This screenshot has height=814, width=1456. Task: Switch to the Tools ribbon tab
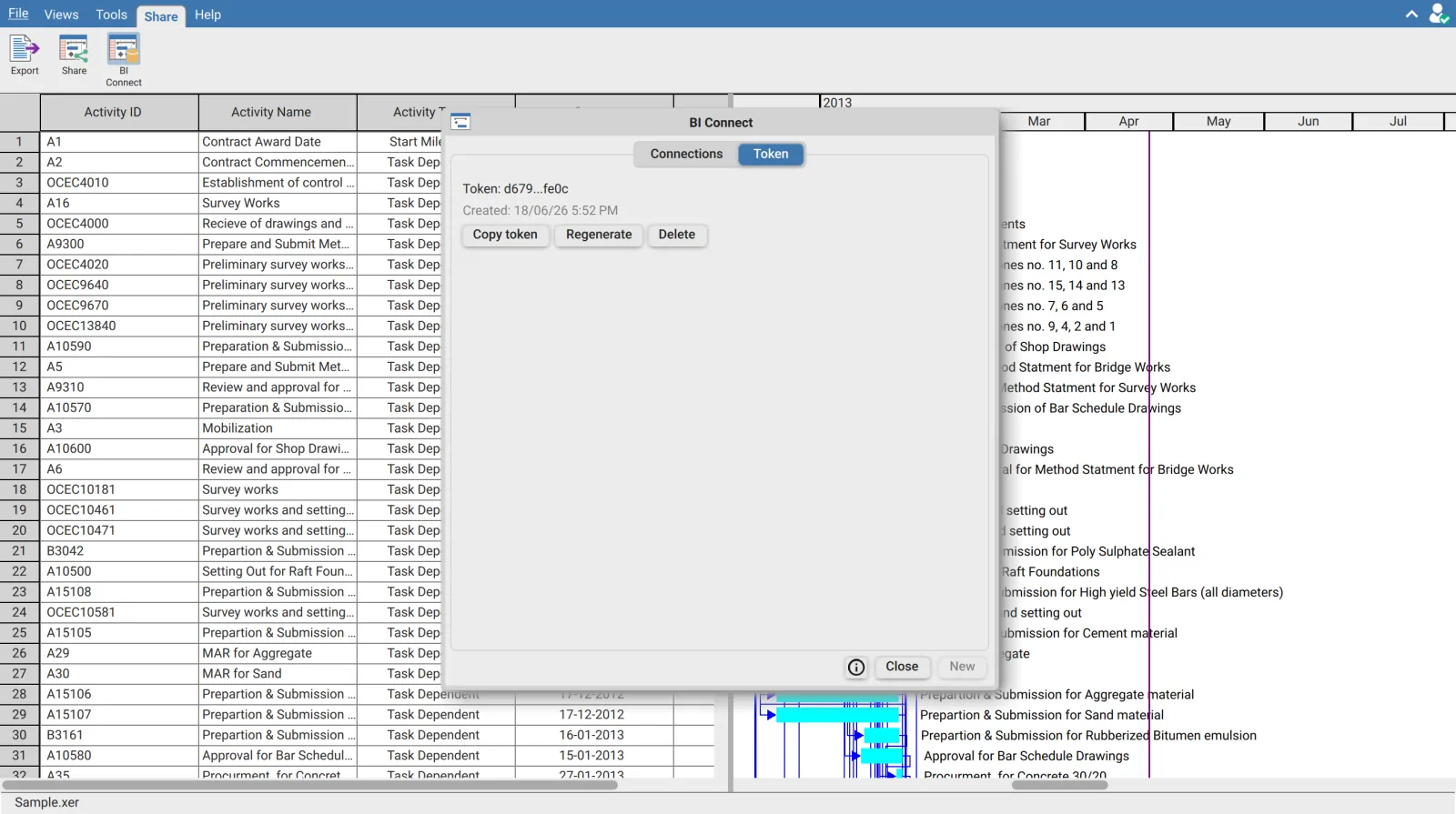(x=111, y=15)
